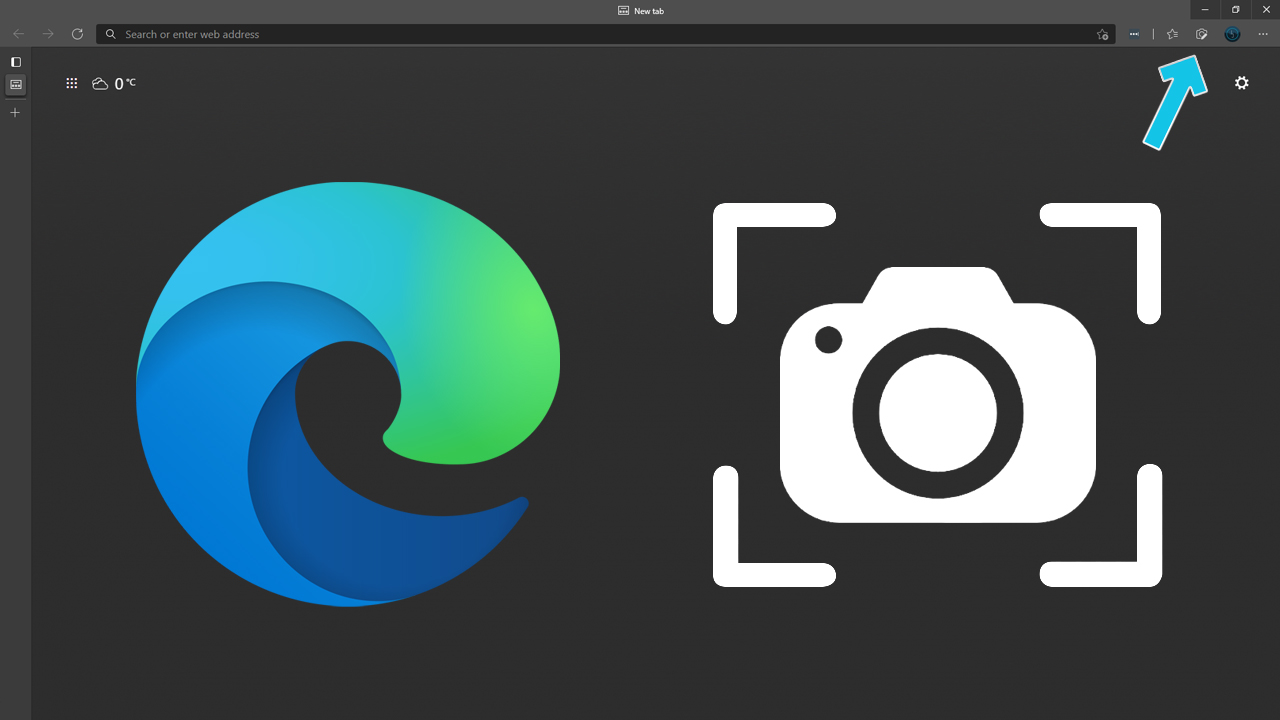Open the Favorites list
Image resolution: width=1280 pixels, height=720 pixels.
[1172, 34]
